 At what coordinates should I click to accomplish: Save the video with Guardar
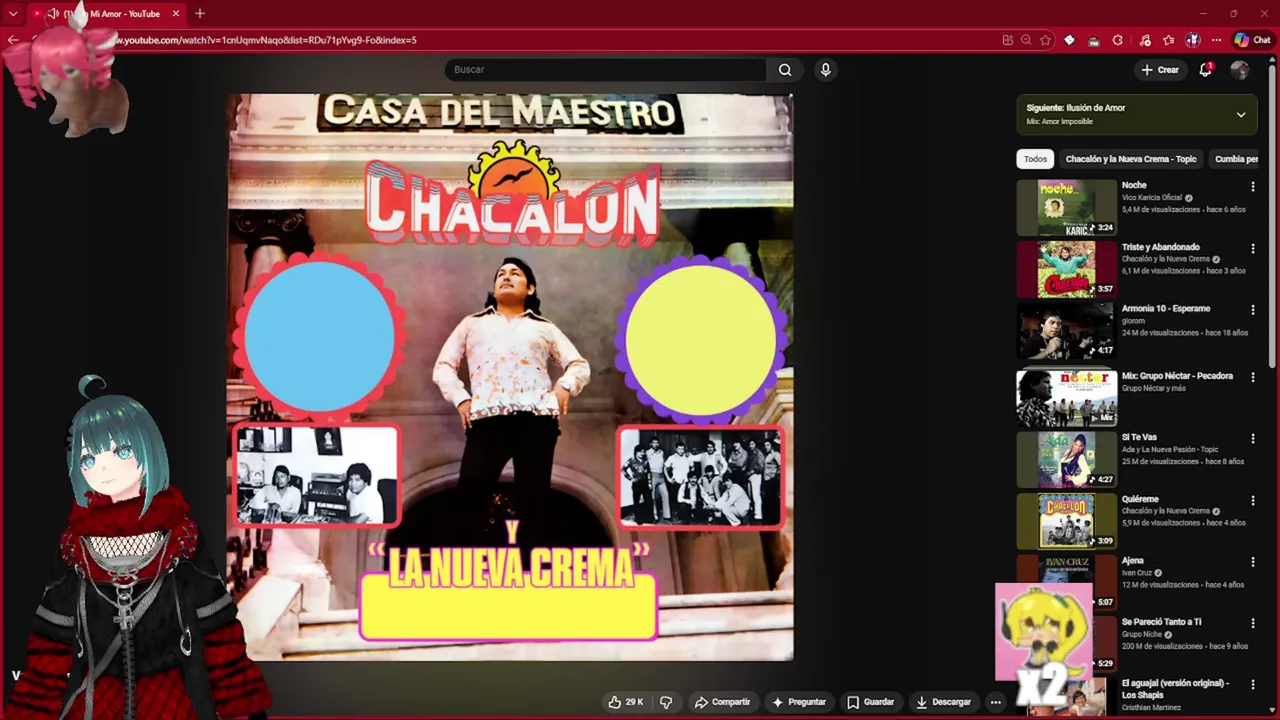click(870, 702)
